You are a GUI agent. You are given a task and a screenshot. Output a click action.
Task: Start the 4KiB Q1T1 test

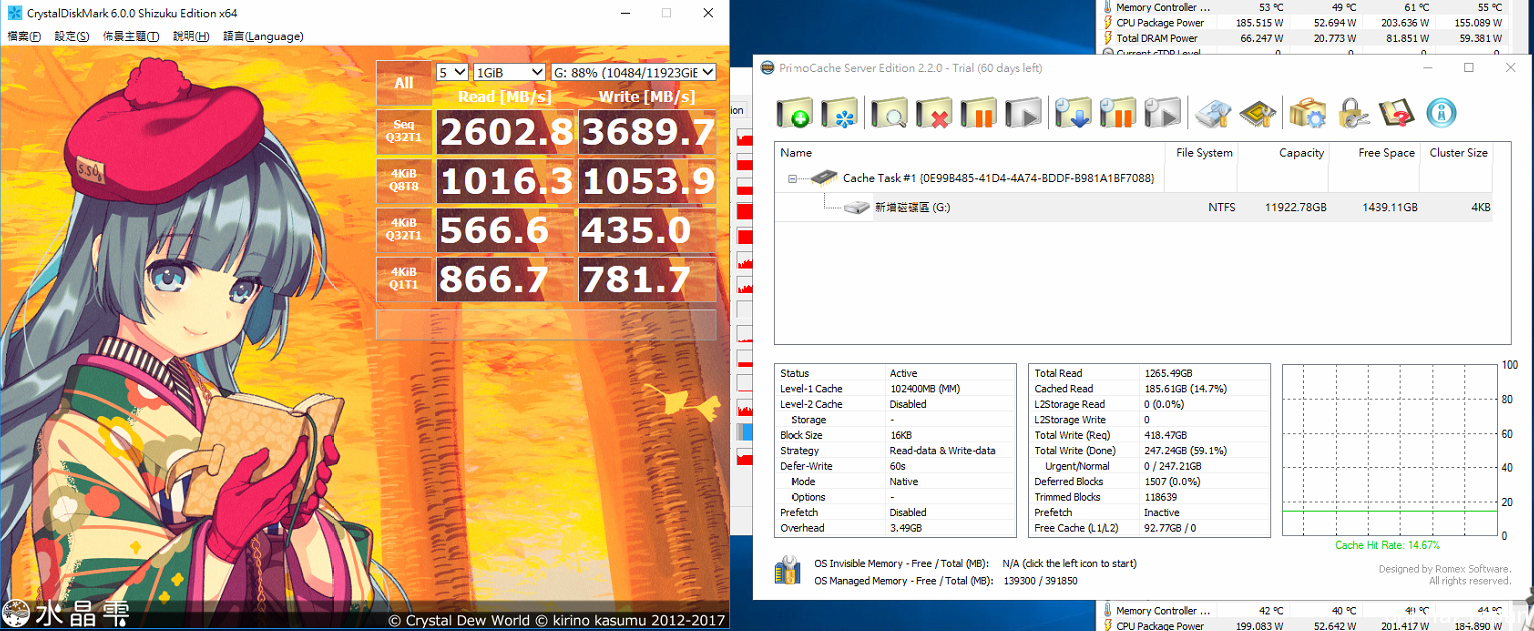404,279
